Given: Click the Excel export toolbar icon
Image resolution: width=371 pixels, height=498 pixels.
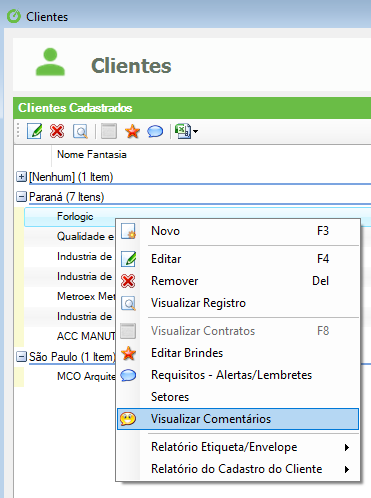Looking at the screenshot, I should (183, 131).
